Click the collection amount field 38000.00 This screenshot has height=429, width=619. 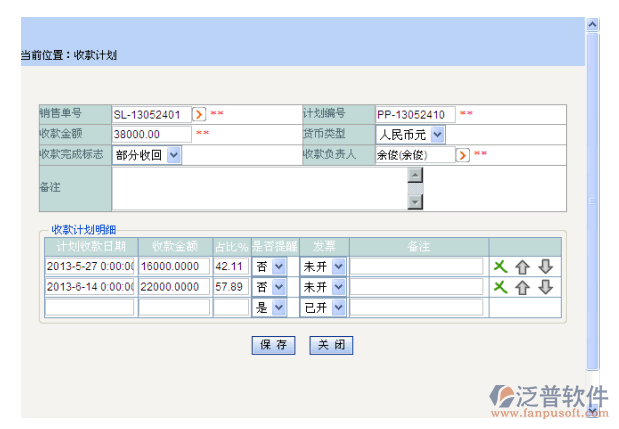coord(150,134)
